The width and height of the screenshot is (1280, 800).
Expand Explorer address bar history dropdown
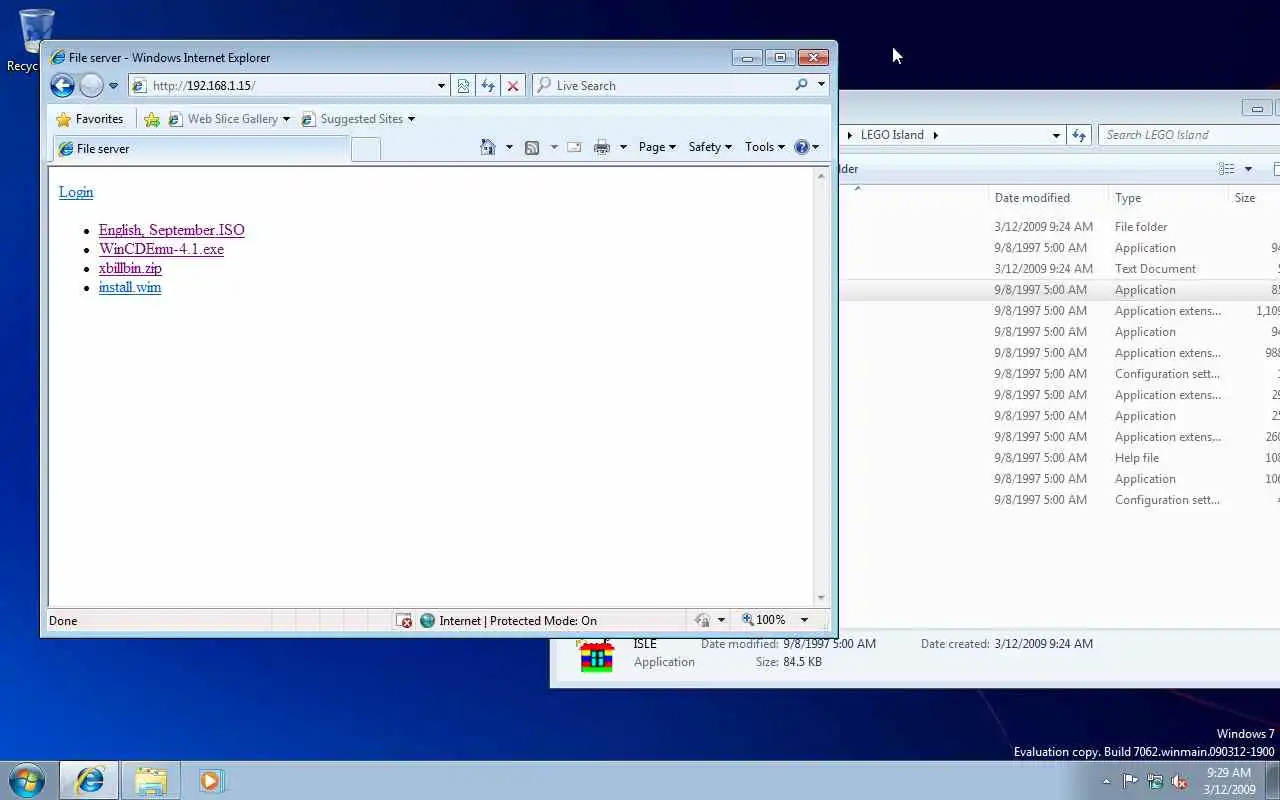[1056, 135]
